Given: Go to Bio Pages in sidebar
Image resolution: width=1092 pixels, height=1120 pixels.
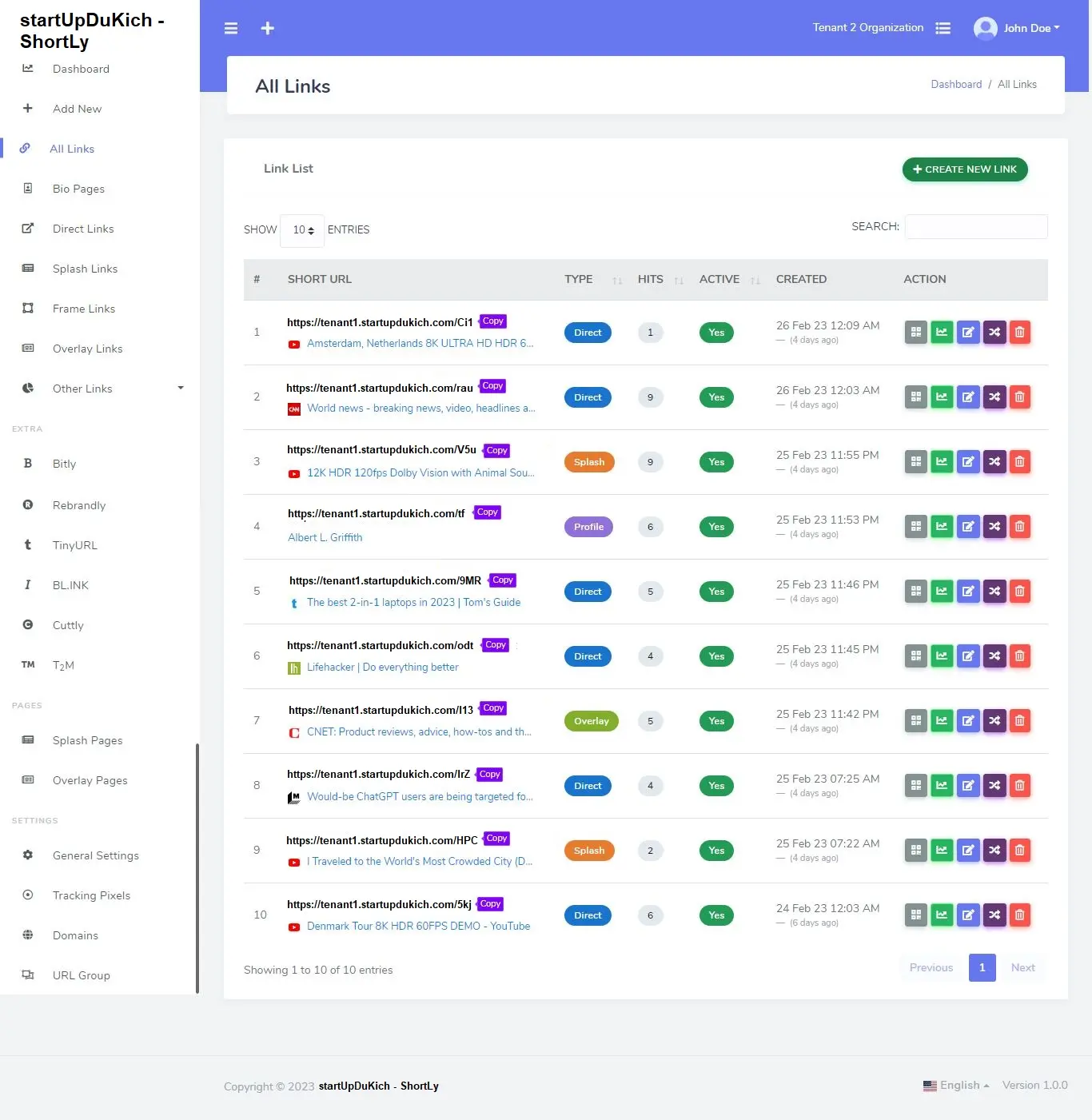Looking at the screenshot, I should (78, 189).
